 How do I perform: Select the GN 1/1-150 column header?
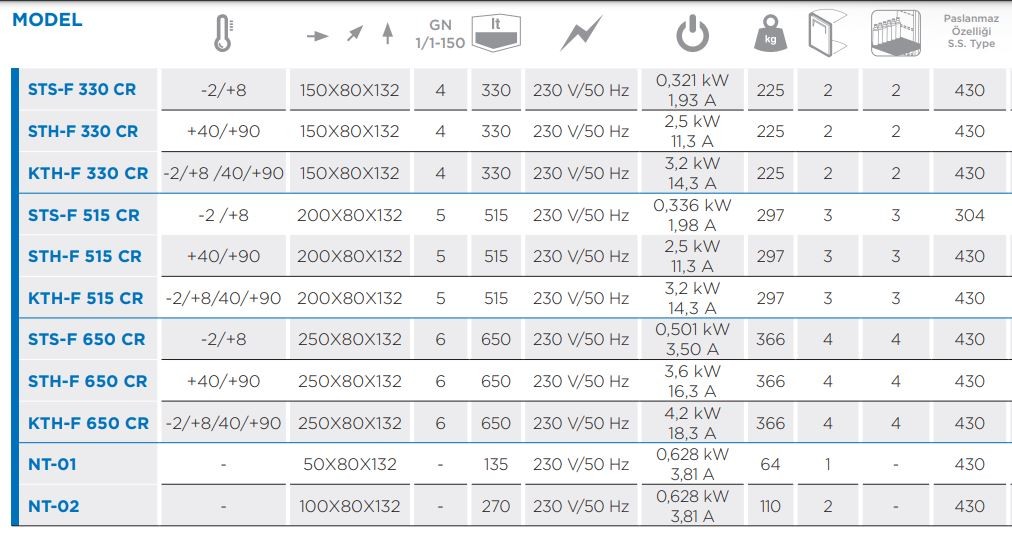440,35
